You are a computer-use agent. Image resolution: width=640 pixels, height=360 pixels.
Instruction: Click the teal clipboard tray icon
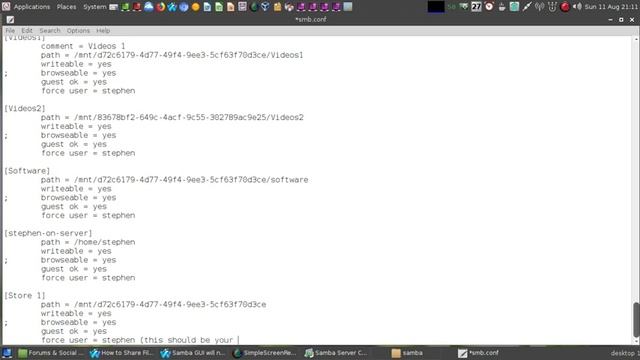(x=514, y=7)
